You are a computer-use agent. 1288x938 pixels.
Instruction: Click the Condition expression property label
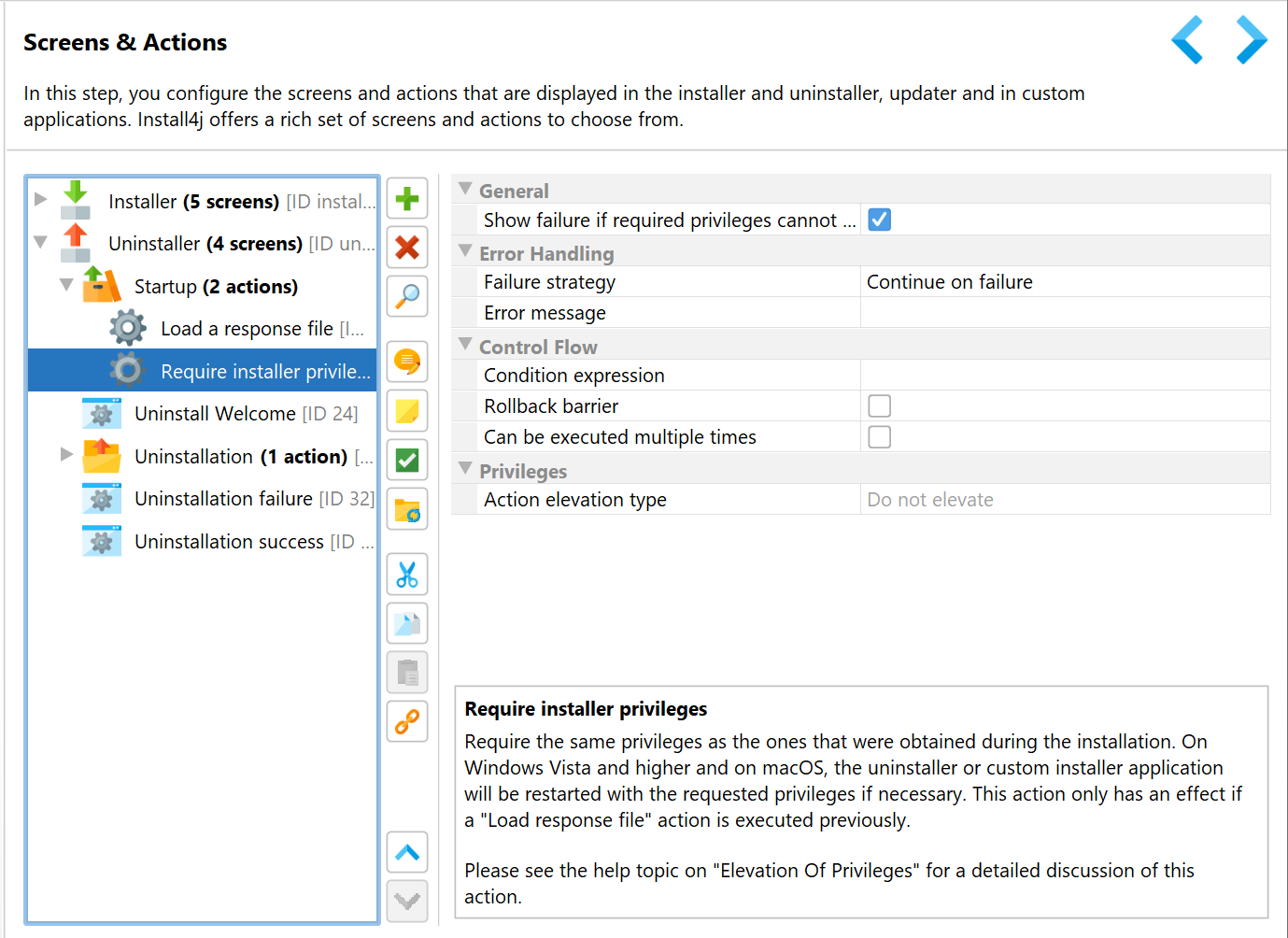[x=574, y=376]
